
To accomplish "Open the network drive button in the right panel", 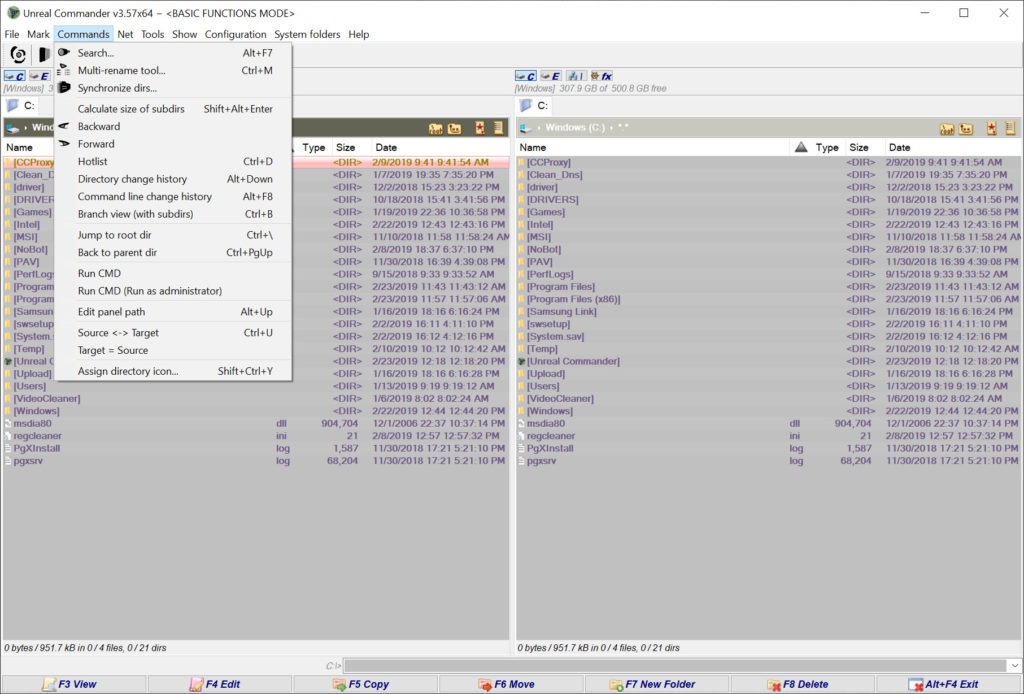I will coord(575,76).
